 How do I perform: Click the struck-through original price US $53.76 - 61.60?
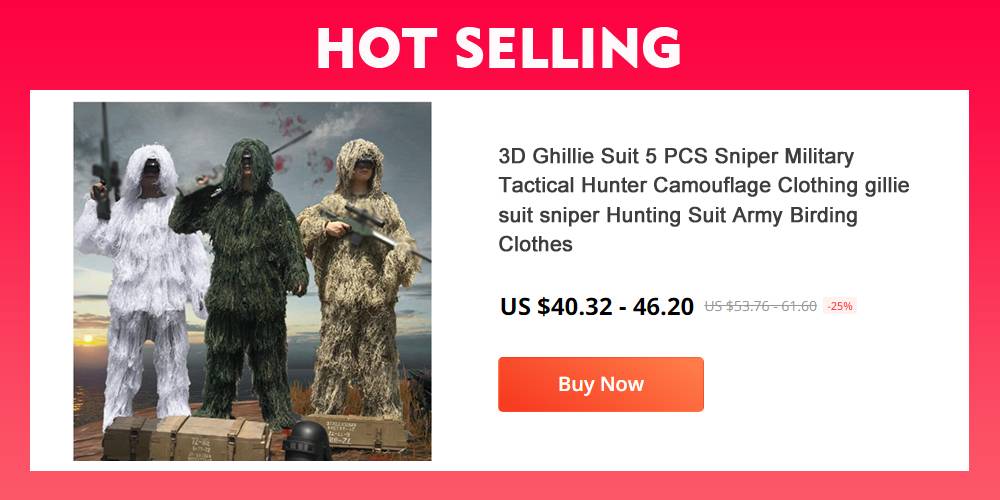point(760,306)
